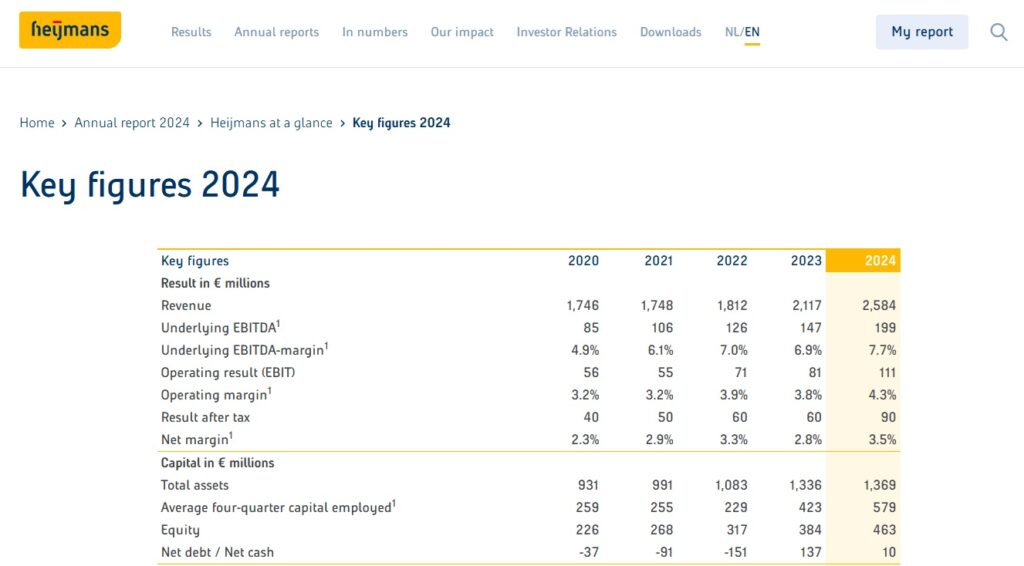1024x566 pixels.
Task: Select Investor Relations in navigation
Action: (567, 32)
